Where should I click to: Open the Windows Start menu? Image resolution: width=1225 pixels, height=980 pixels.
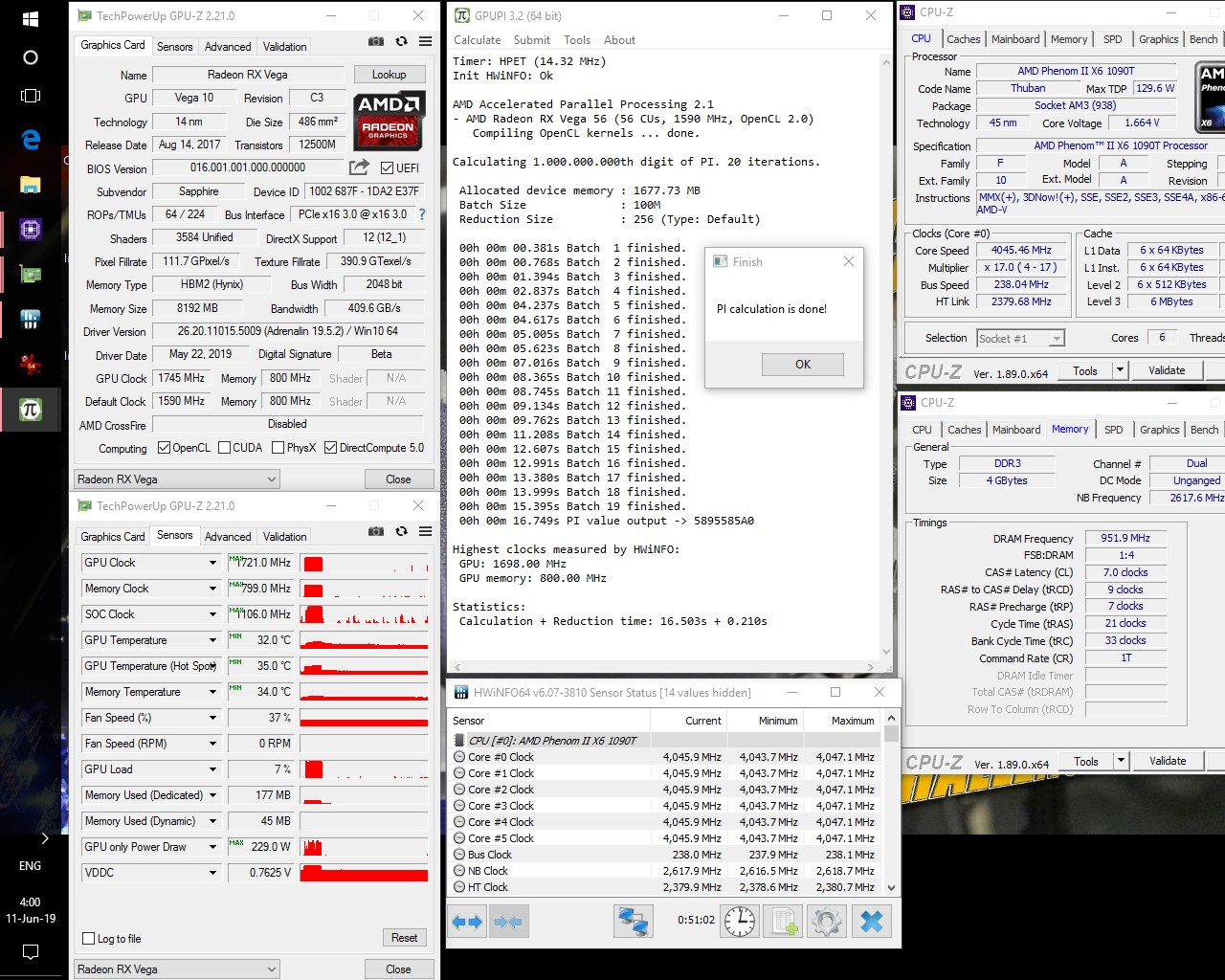[31, 18]
